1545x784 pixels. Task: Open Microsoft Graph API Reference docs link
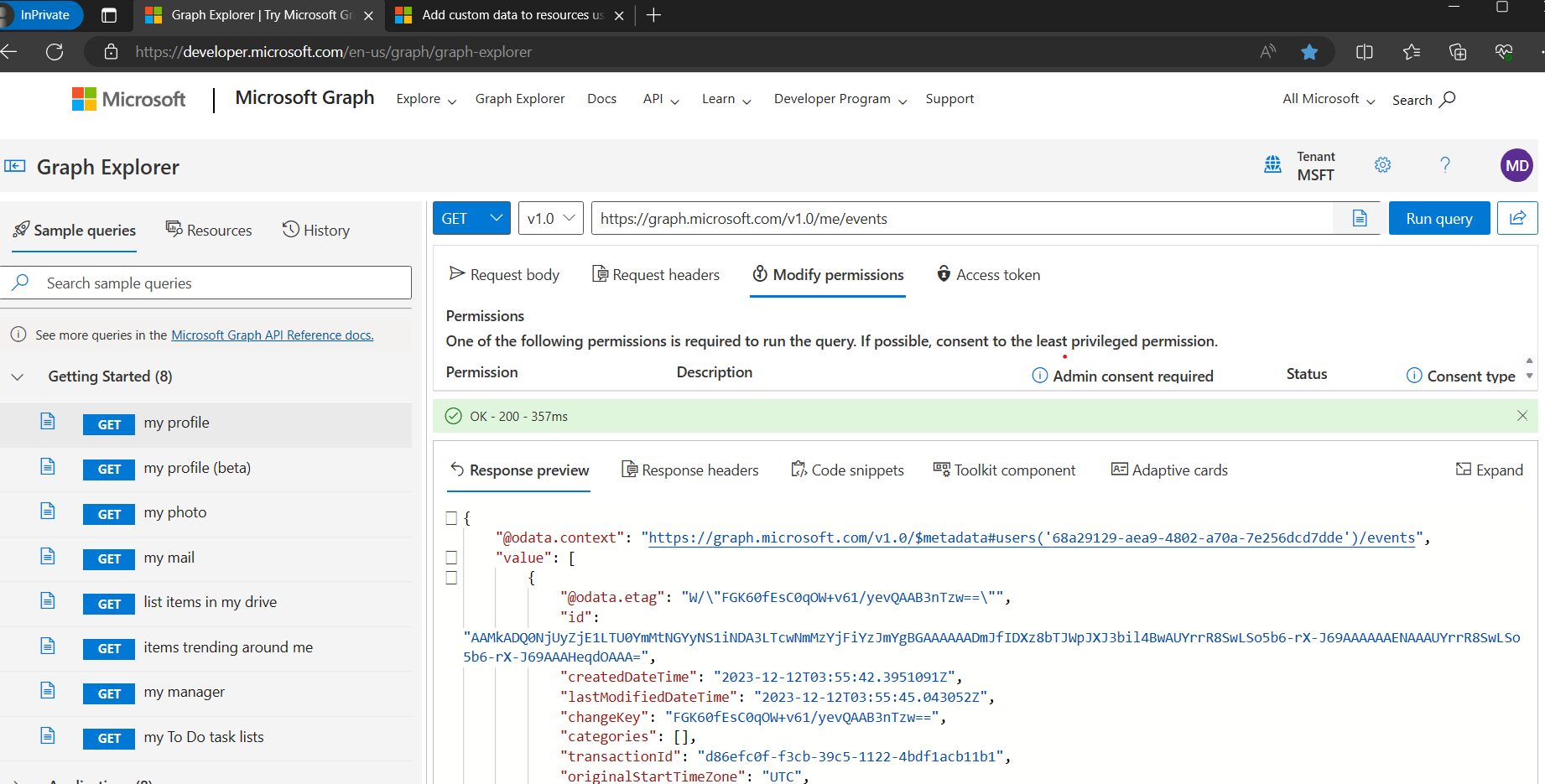[272, 335]
